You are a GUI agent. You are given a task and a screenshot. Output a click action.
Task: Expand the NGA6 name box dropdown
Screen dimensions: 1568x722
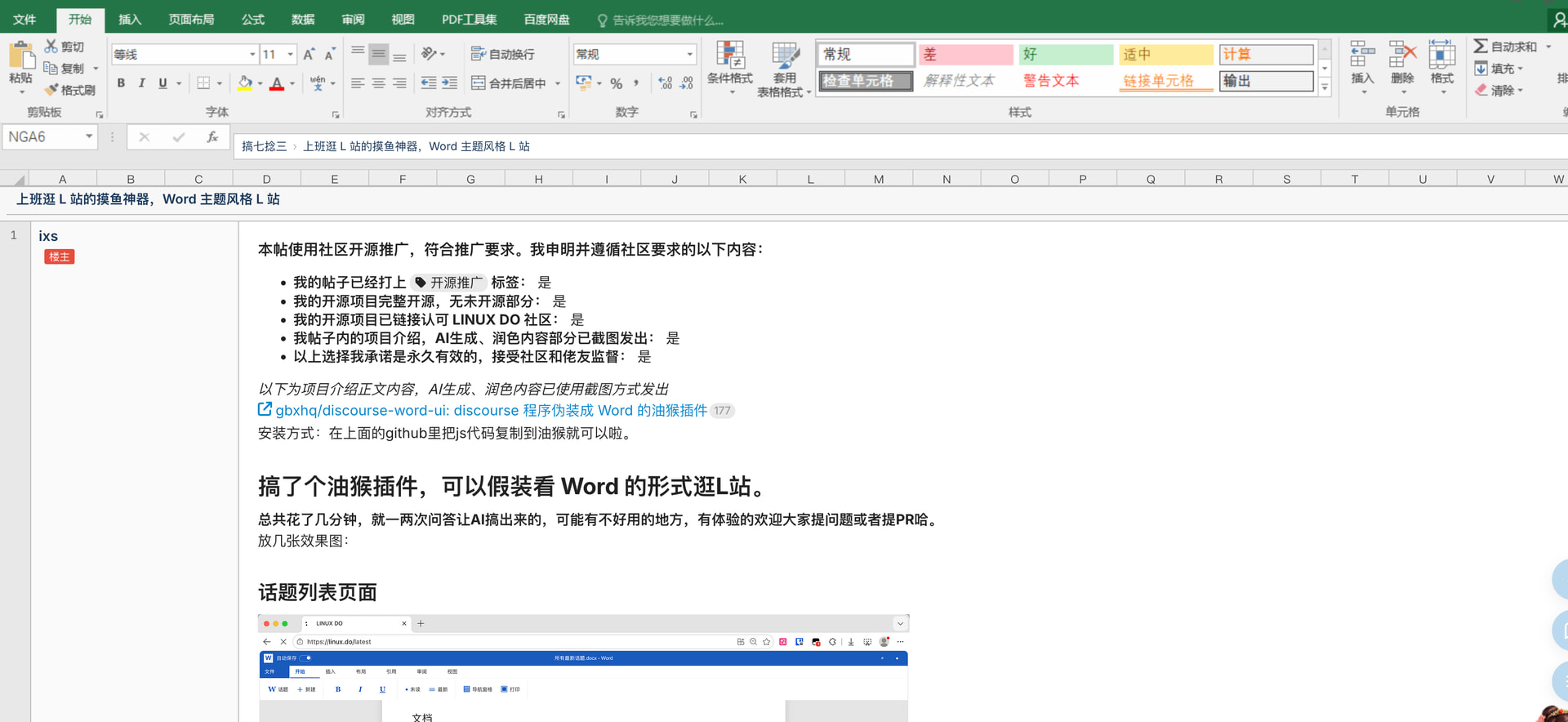pyautogui.click(x=89, y=137)
